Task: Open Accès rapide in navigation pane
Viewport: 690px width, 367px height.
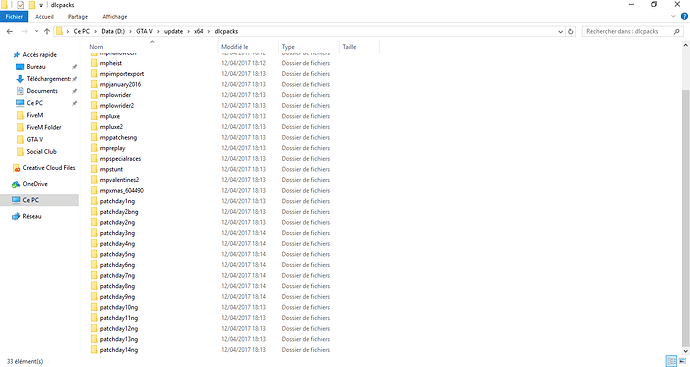Action: pos(39,55)
